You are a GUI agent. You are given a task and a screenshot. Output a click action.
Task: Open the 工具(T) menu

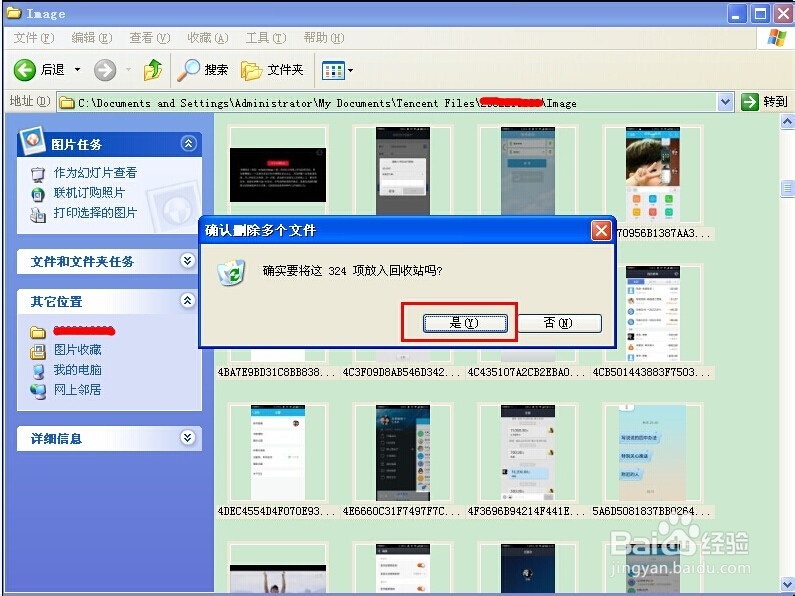click(266, 38)
